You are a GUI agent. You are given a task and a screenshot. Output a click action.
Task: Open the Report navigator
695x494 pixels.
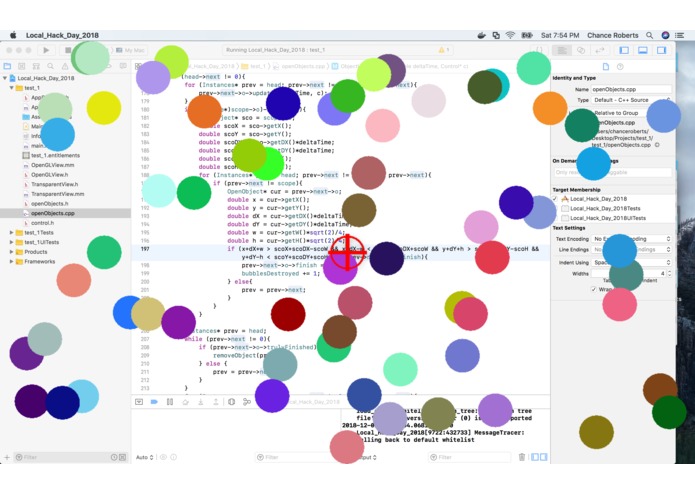(123, 66)
